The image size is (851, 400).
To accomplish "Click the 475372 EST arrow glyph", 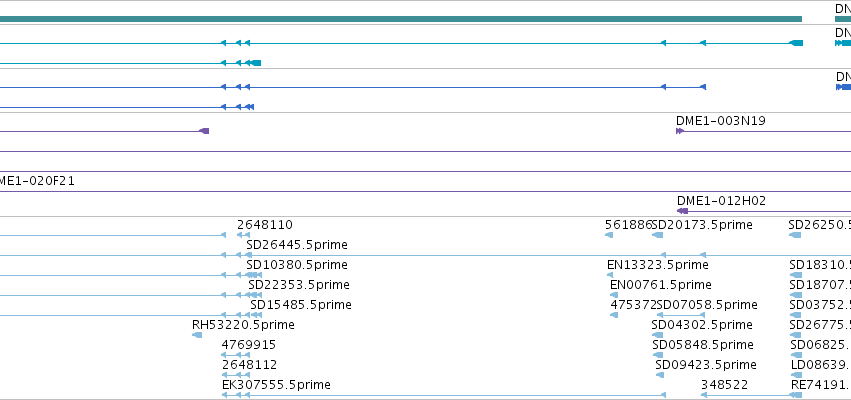I will [614, 315].
